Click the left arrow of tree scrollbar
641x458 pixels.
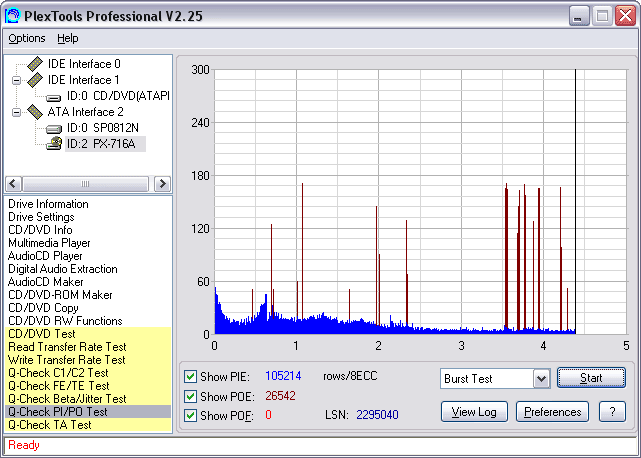tap(13, 184)
